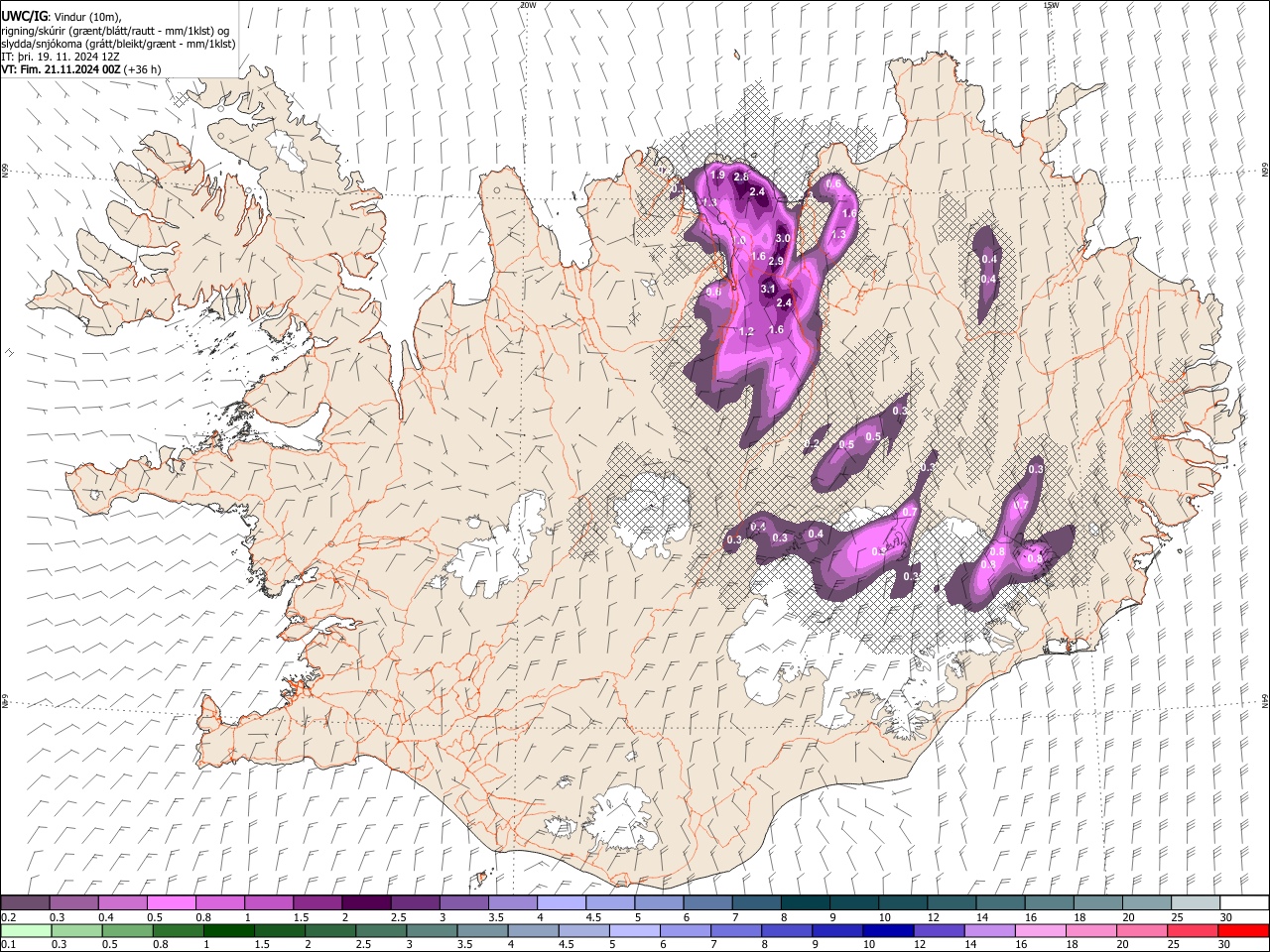Click the light pink rain swatch between 16 and 18
This screenshot has height=952, width=1270.
[x=1040, y=930]
